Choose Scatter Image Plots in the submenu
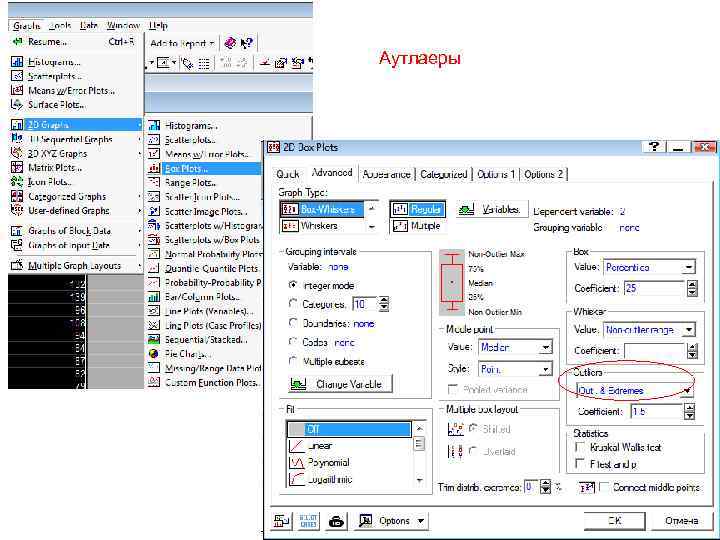Image resolution: width=720 pixels, height=540 pixels. pyautogui.click(x=204, y=211)
